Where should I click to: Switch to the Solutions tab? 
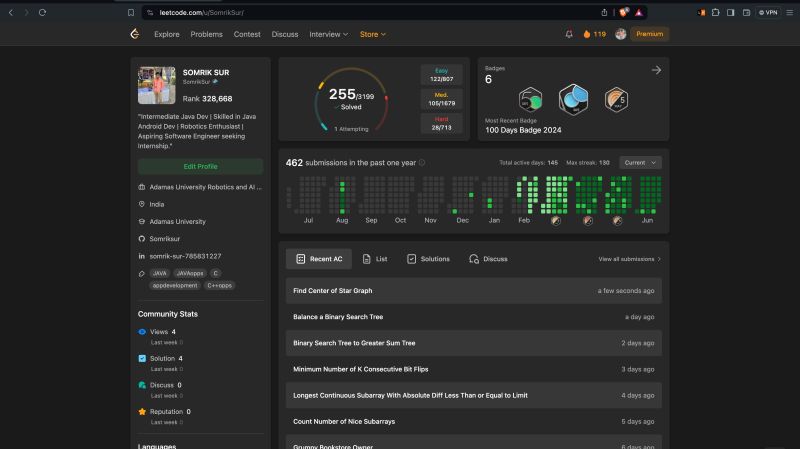428,259
